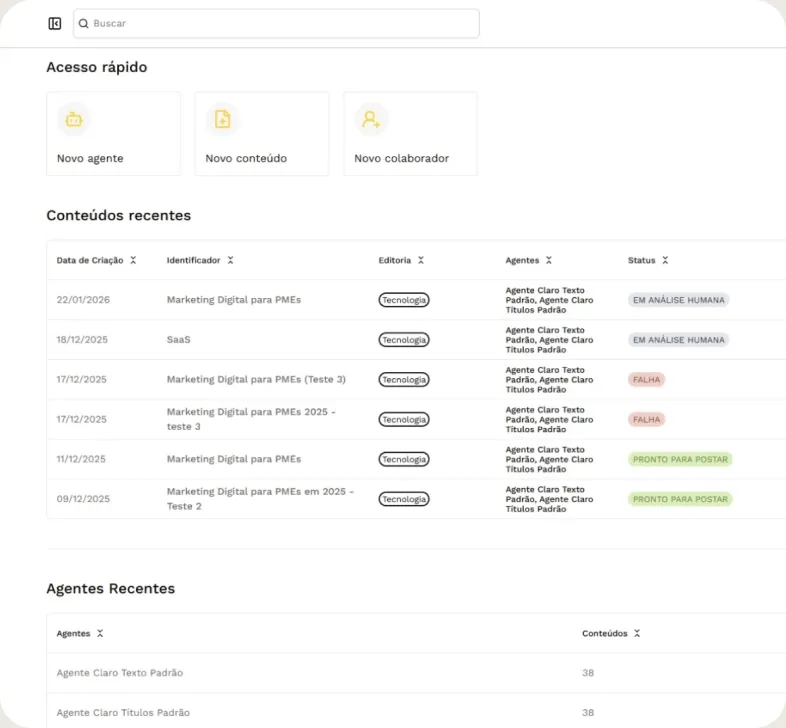786x728 pixels.
Task: Open Agente Claro Títulos Padrão agent row
Action: click(x=416, y=712)
